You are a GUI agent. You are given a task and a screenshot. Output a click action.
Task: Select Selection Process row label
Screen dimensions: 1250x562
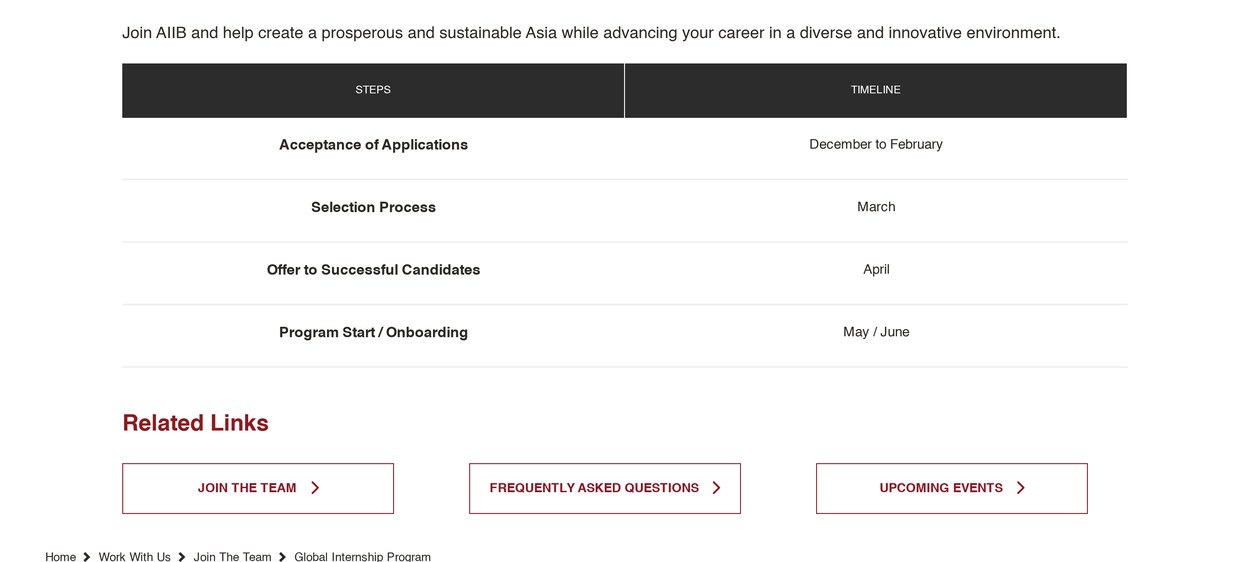point(373,207)
